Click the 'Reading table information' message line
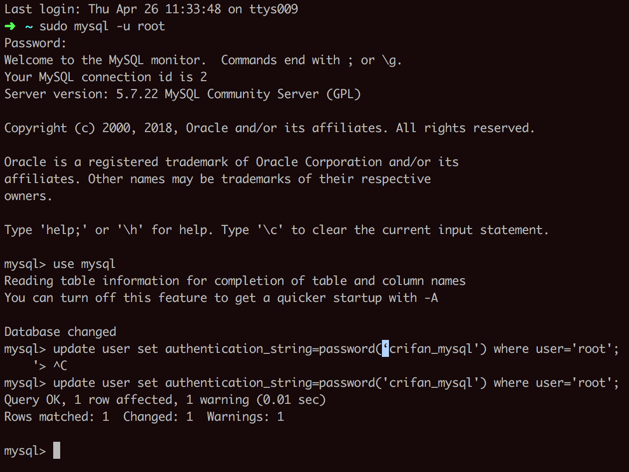This screenshot has height=472, width=629. point(235,281)
